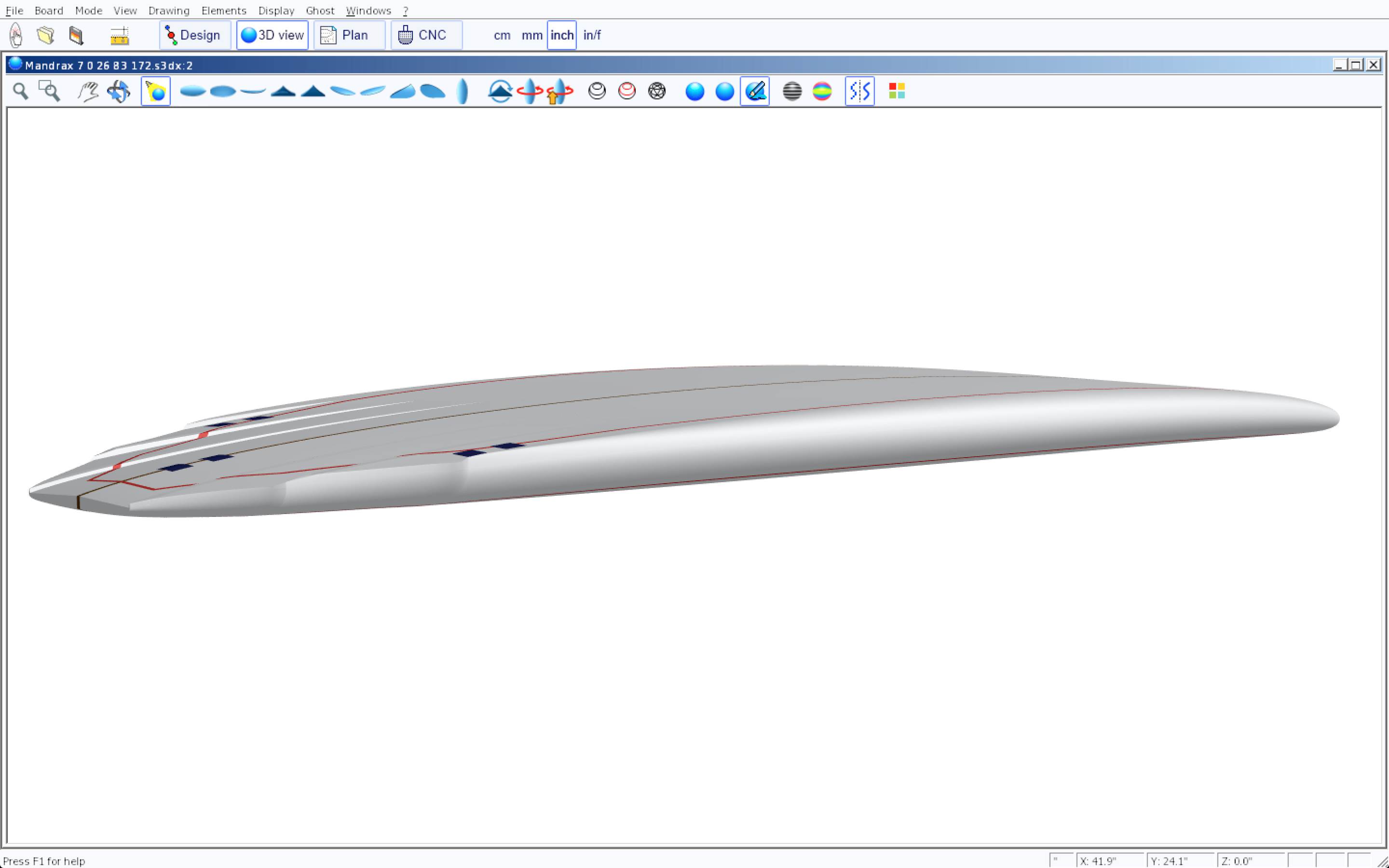Select the magnifier zoom tool

pyautogui.click(x=21, y=91)
